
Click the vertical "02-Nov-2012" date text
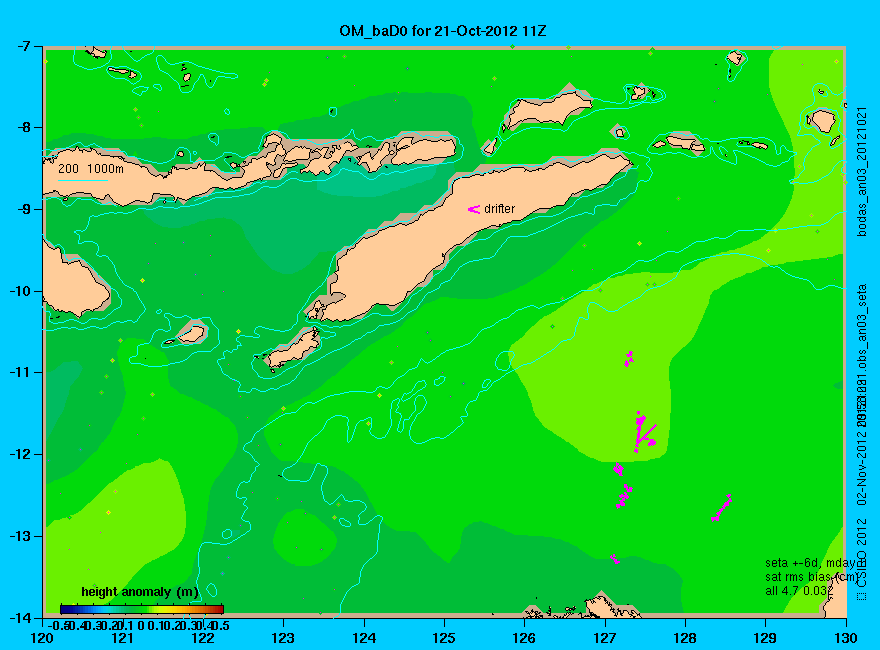click(862, 469)
